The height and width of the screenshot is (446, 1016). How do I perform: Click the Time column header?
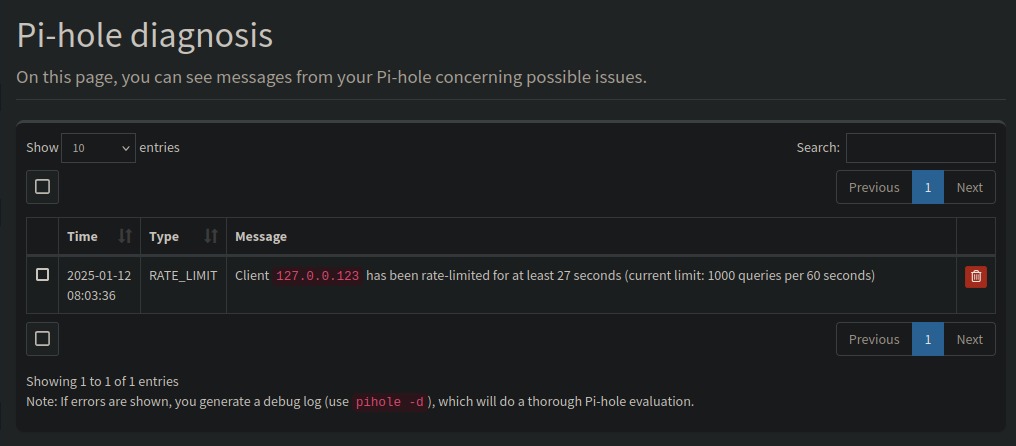[x=99, y=237]
